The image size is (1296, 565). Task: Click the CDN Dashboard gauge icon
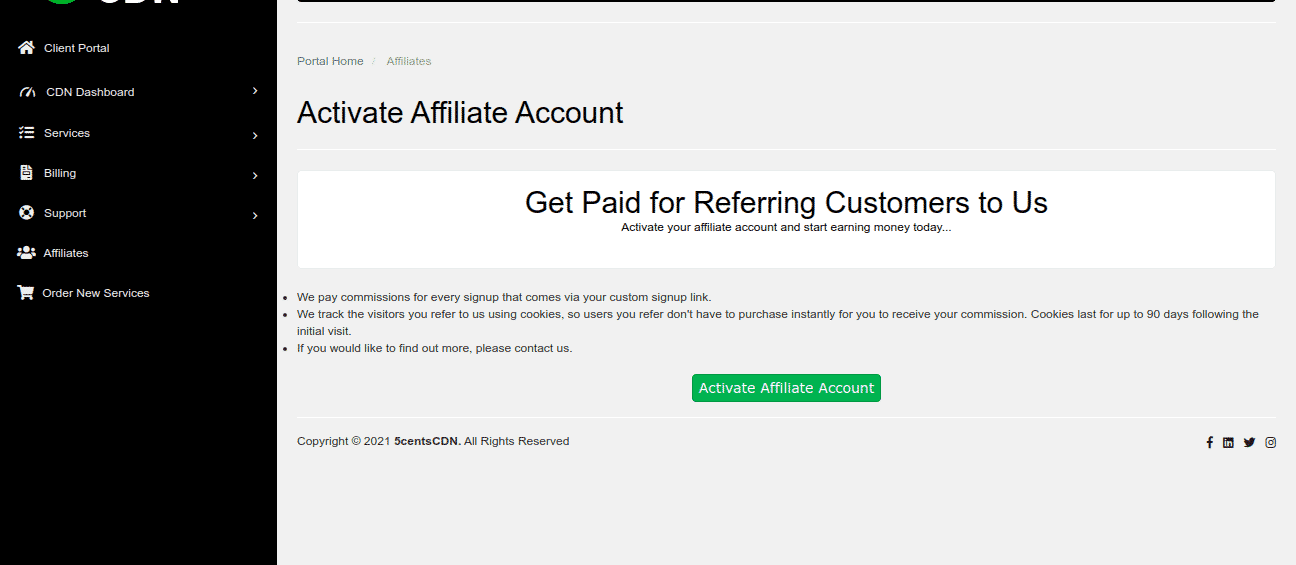27,92
